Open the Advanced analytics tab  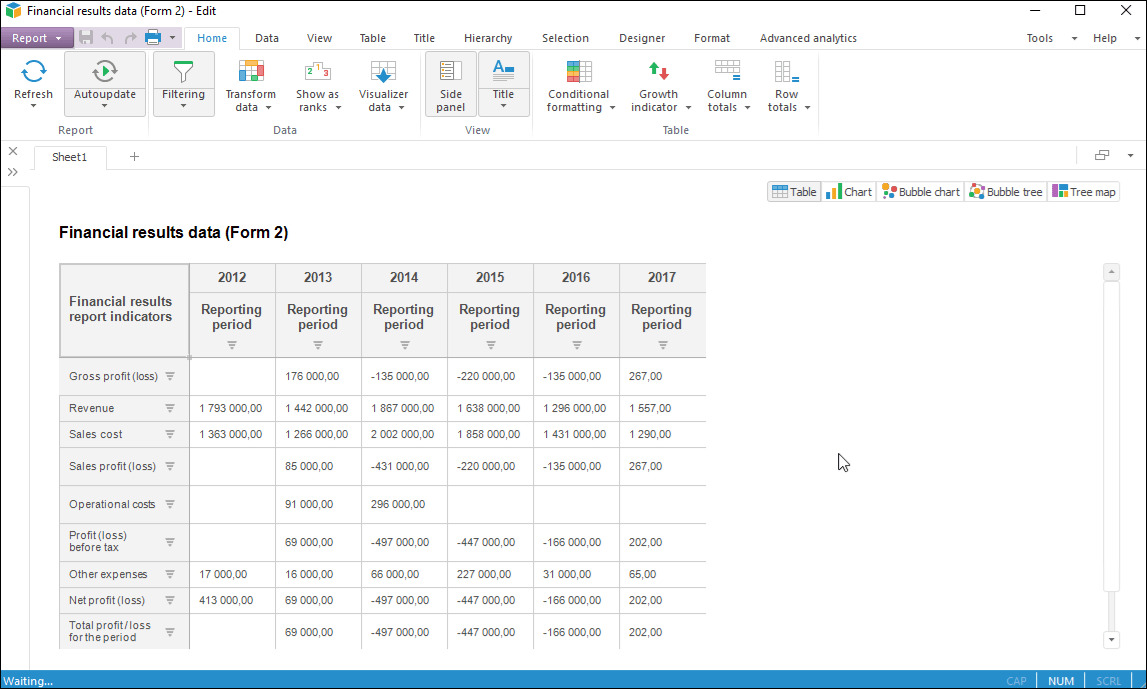pyautogui.click(x=807, y=38)
